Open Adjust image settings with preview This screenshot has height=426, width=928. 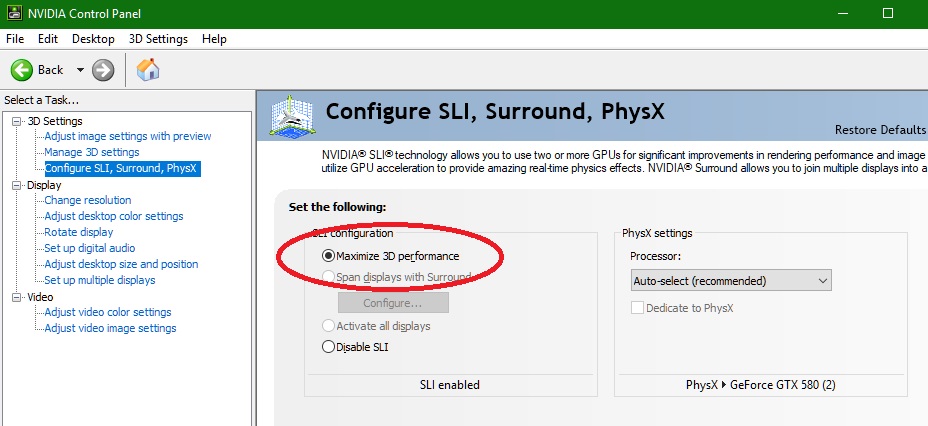[128, 136]
